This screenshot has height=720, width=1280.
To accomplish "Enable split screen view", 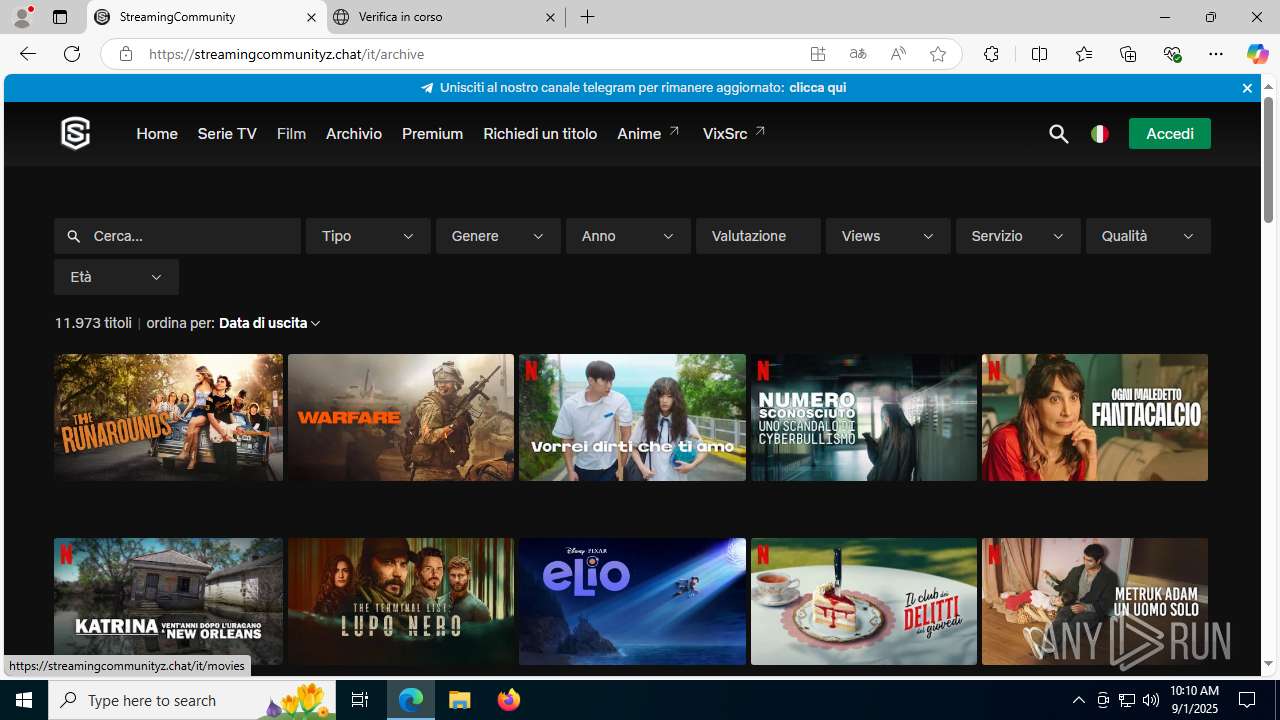I will click(x=1039, y=54).
